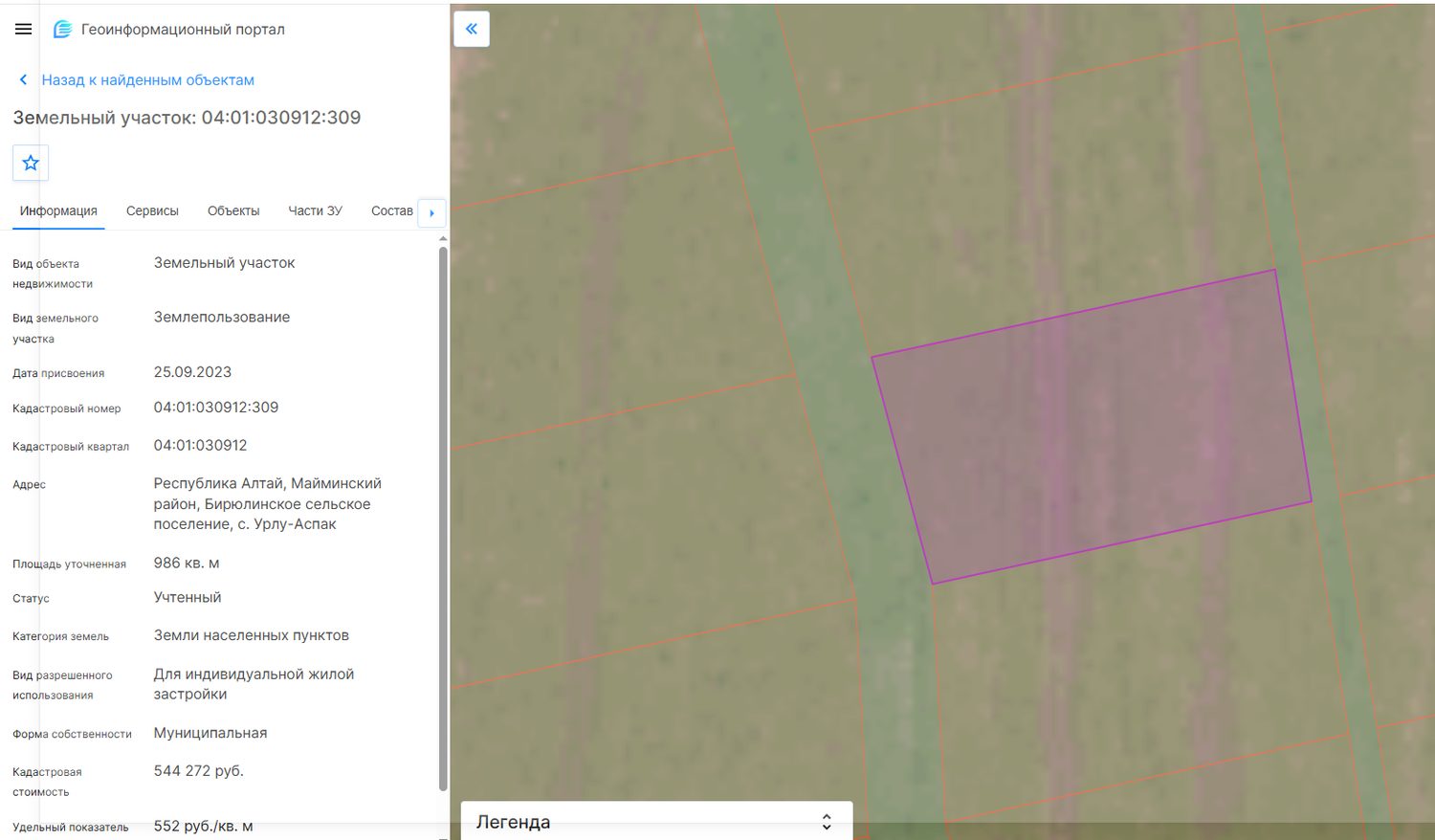Switch to the Информация tab
1435x840 pixels.
tap(58, 210)
